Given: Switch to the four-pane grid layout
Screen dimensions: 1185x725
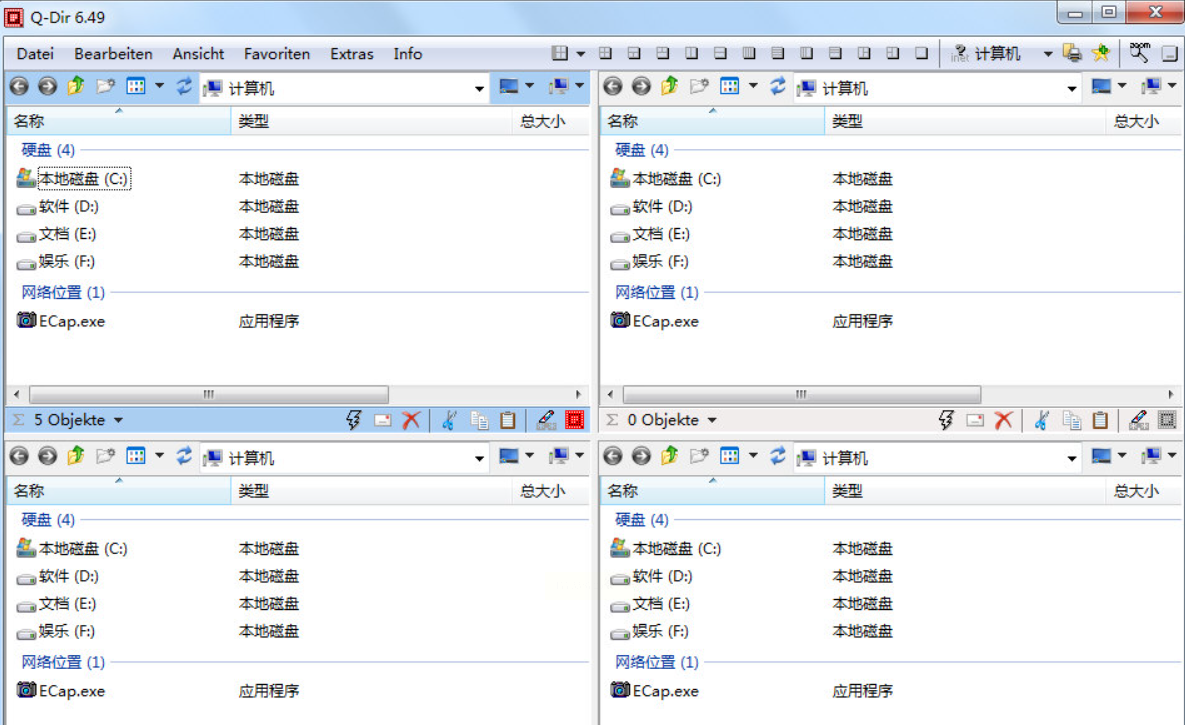Looking at the screenshot, I should [605, 53].
